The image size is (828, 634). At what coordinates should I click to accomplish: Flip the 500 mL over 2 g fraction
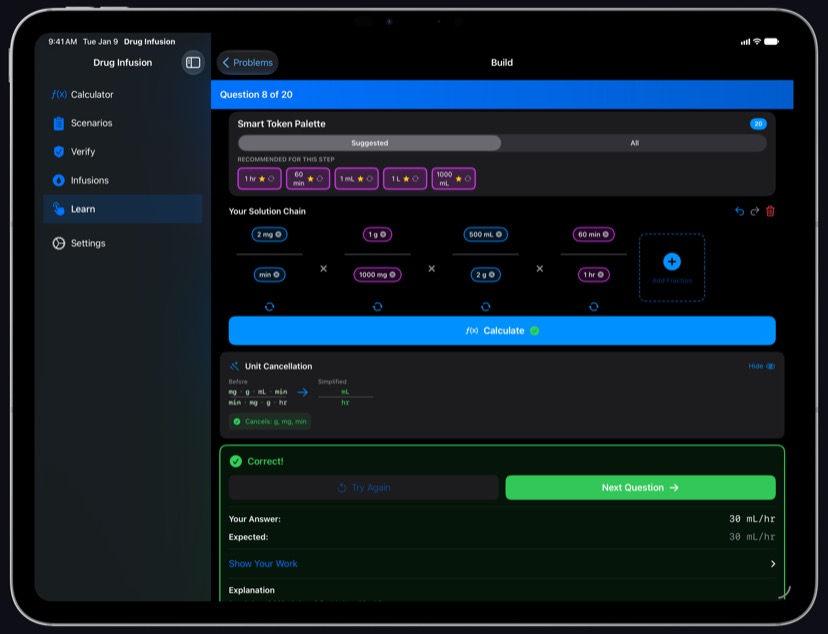[486, 307]
